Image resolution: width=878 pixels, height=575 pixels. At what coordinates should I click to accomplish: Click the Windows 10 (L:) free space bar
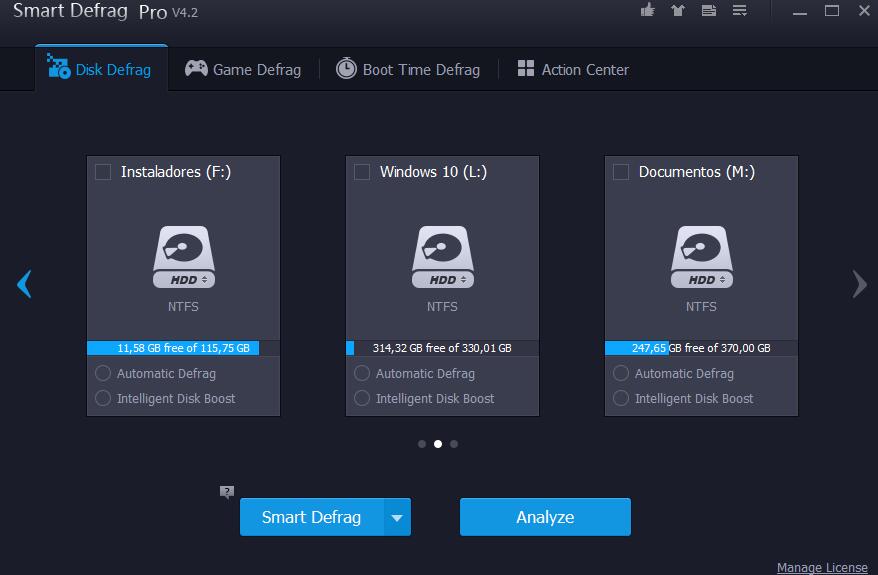tap(442, 348)
